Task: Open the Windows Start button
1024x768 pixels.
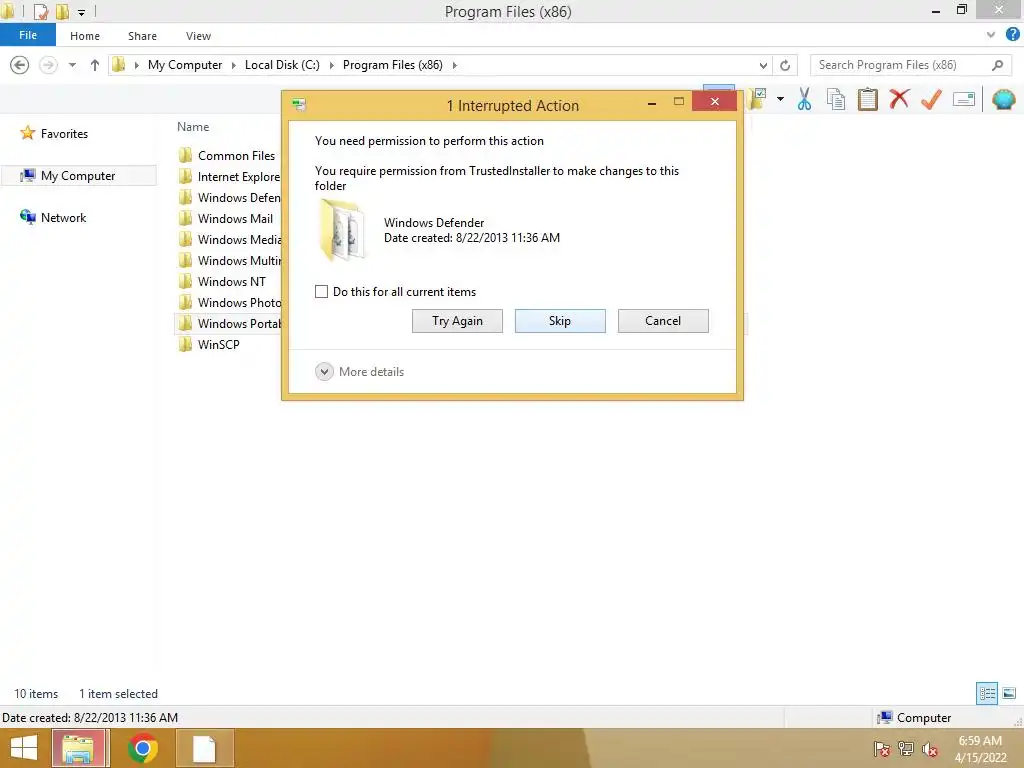Action: (24, 748)
